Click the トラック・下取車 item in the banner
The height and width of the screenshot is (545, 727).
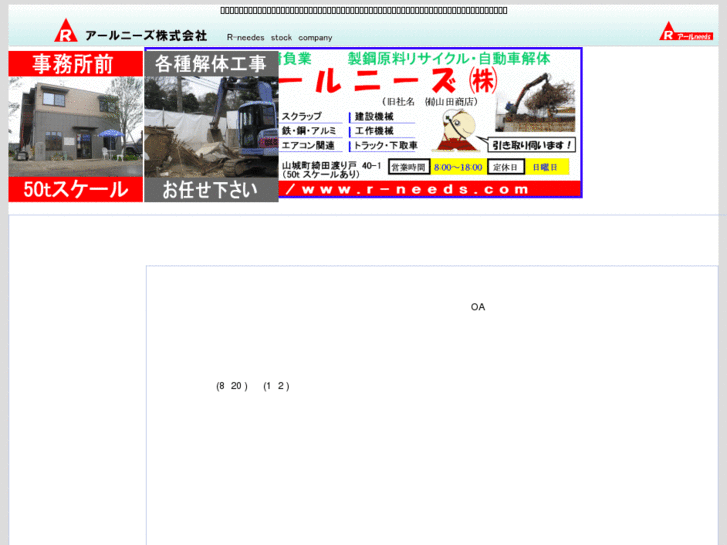[386, 145]
